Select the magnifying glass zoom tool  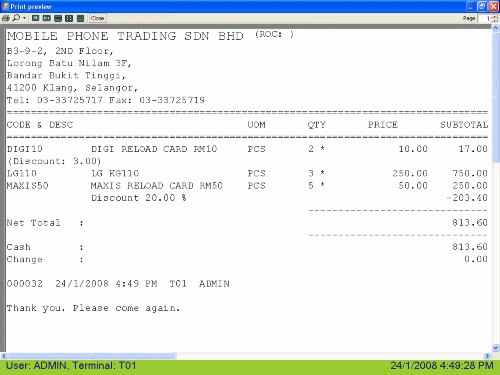[16, 18]
